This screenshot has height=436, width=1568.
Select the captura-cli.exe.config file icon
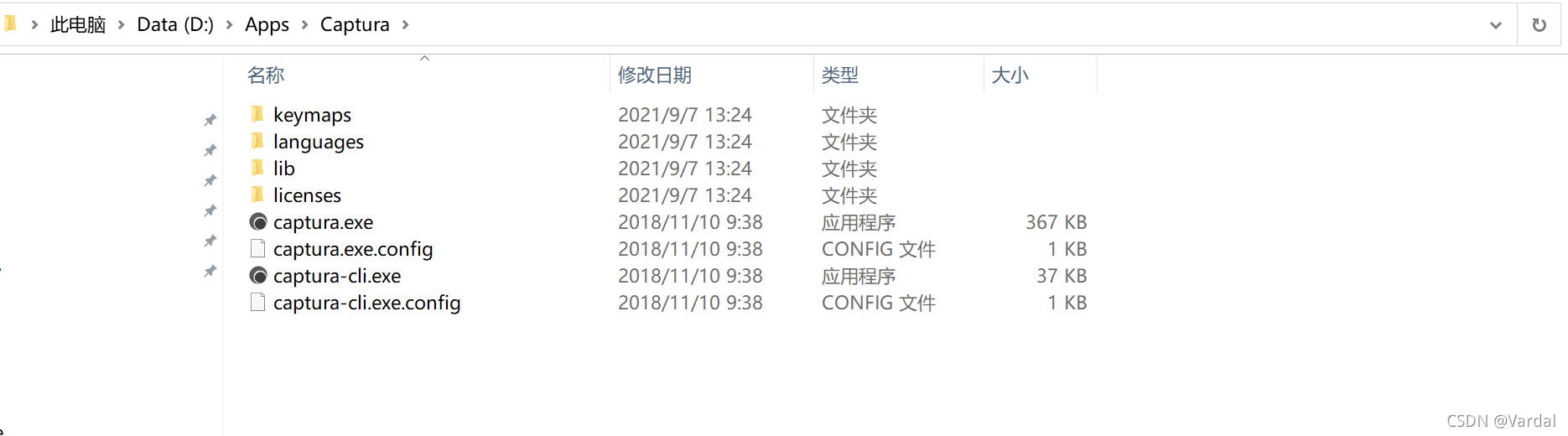(257, 303)
